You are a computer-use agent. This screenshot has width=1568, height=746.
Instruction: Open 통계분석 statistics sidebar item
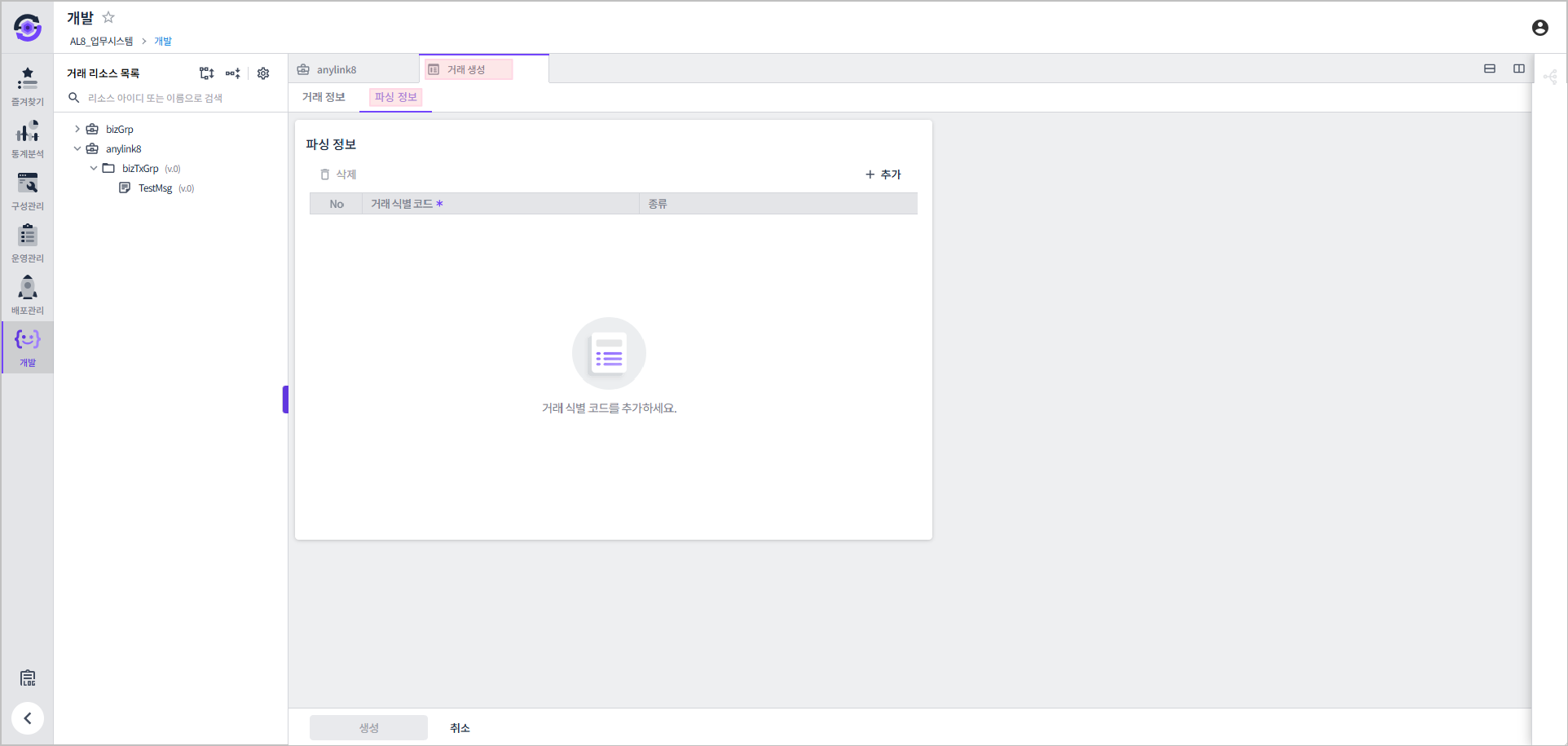[28, 139]
